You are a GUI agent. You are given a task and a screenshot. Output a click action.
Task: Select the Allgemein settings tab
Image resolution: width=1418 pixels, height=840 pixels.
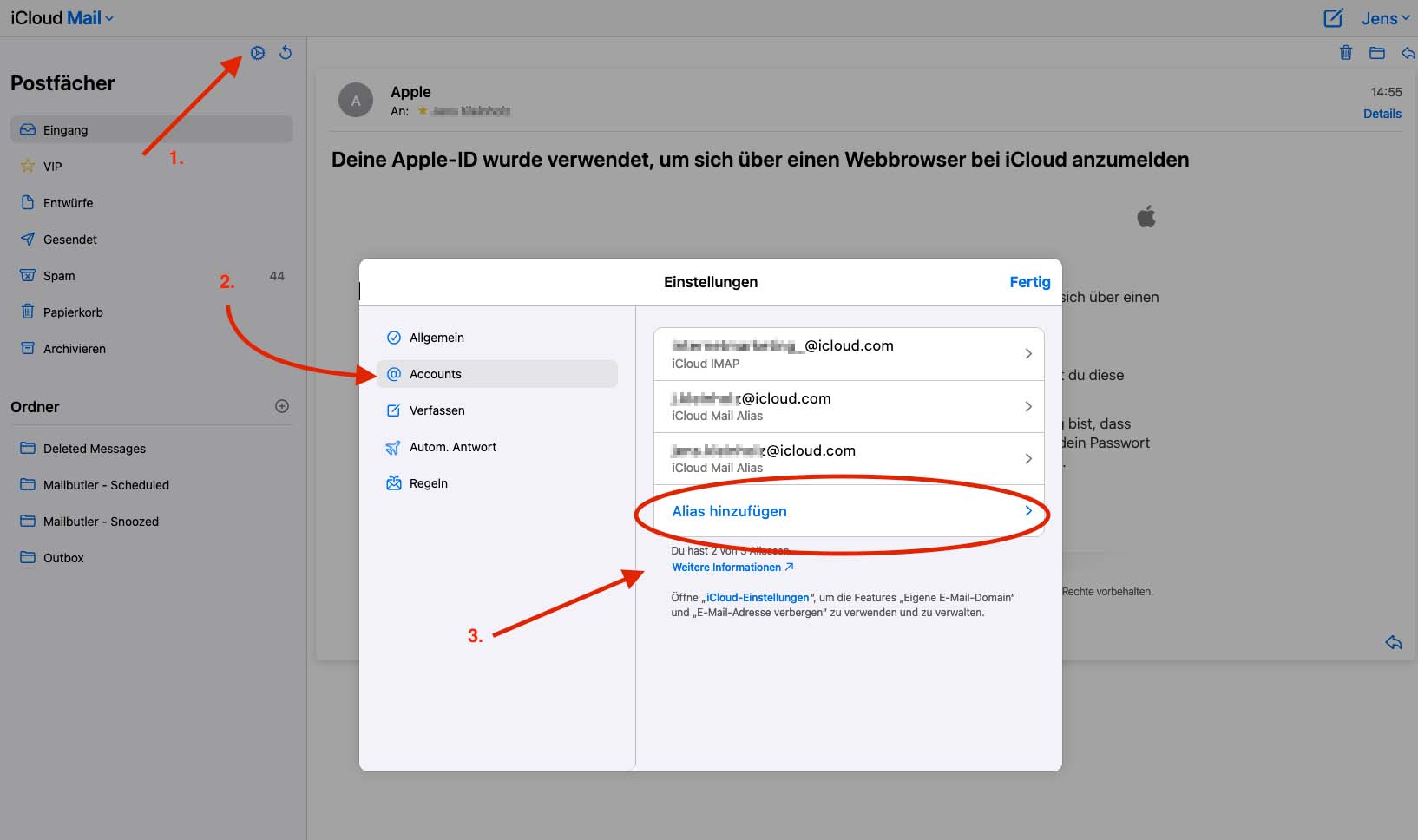pos(437,338)
